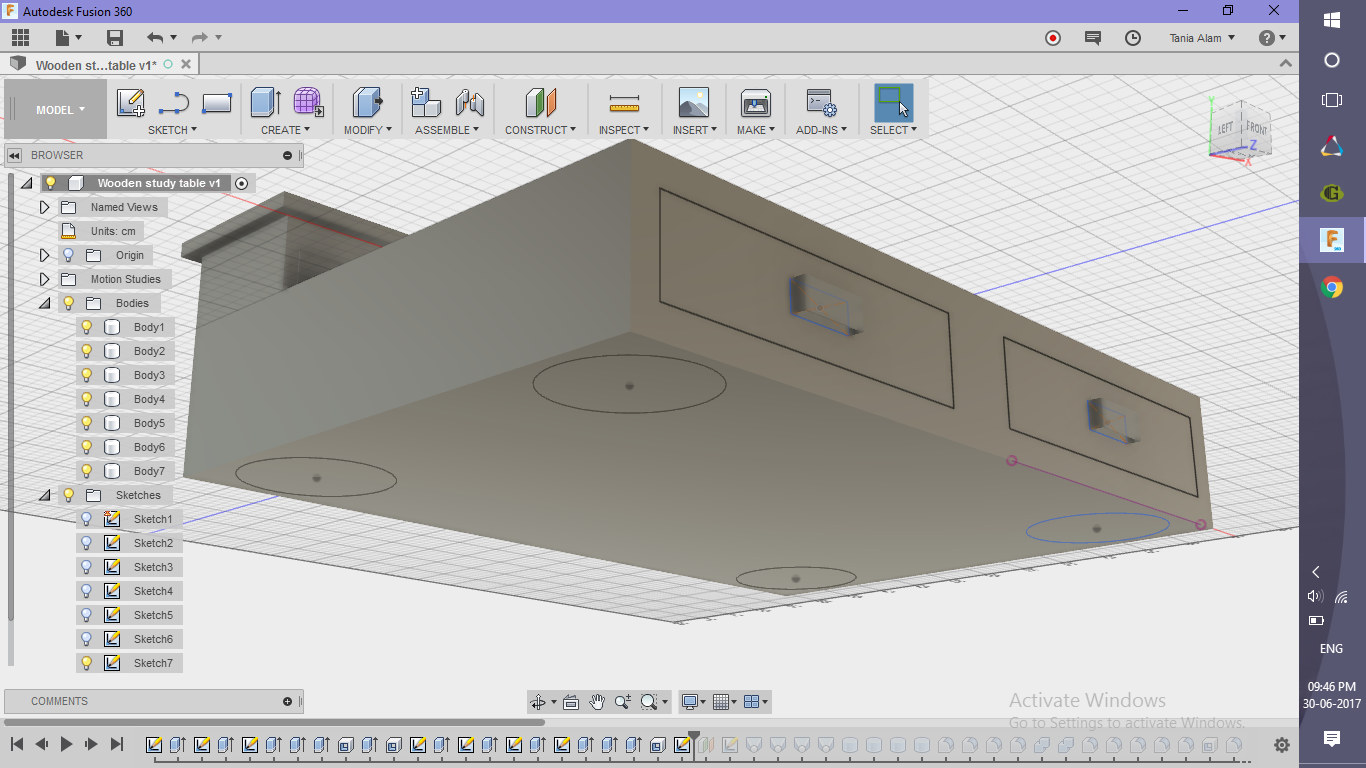Toggle the Bodies folder lightbulb
Viewport: 1366px width, 768px height.
tap(69, 303)
